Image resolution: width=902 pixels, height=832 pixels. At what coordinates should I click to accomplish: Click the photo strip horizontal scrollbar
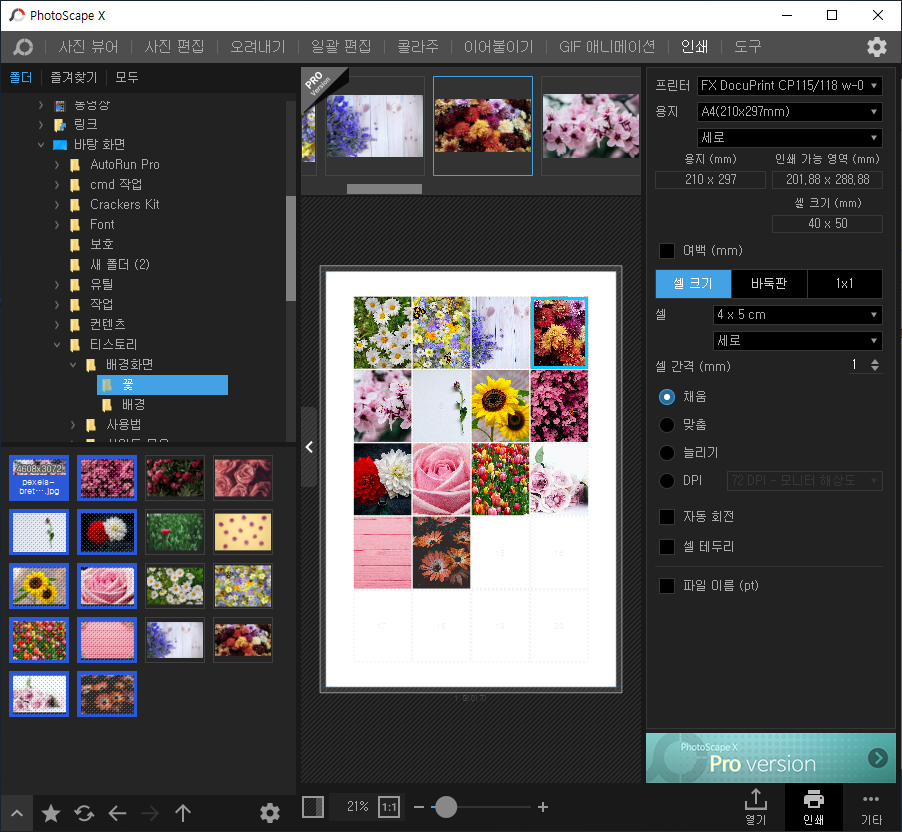pyautogui.click(x=384, y=189)
